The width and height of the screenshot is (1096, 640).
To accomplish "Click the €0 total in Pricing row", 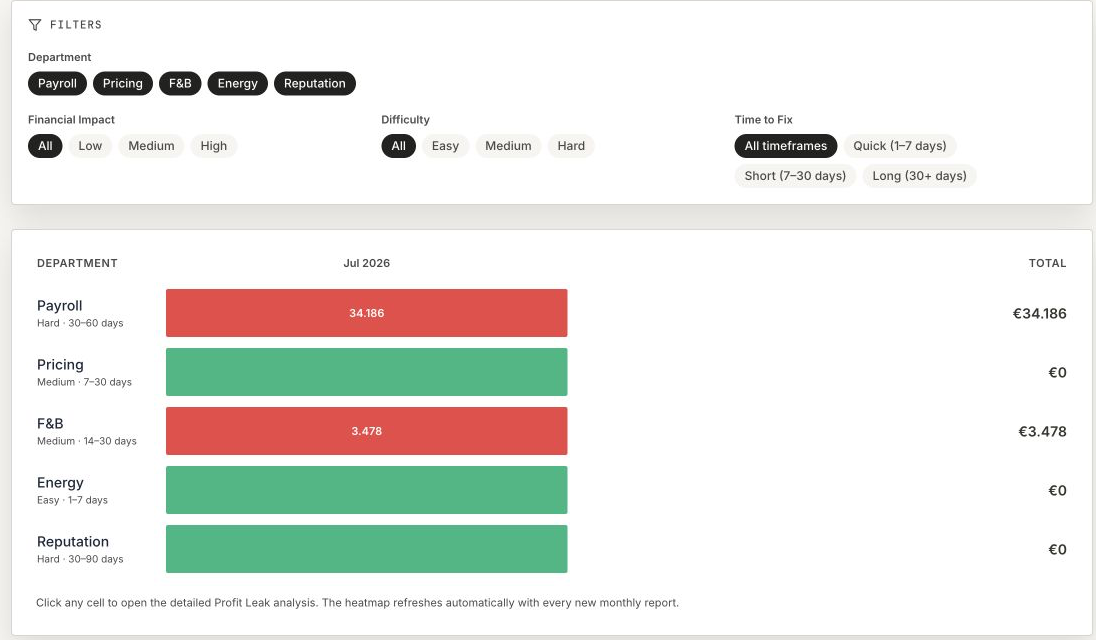I will (x=1058, y=372).
